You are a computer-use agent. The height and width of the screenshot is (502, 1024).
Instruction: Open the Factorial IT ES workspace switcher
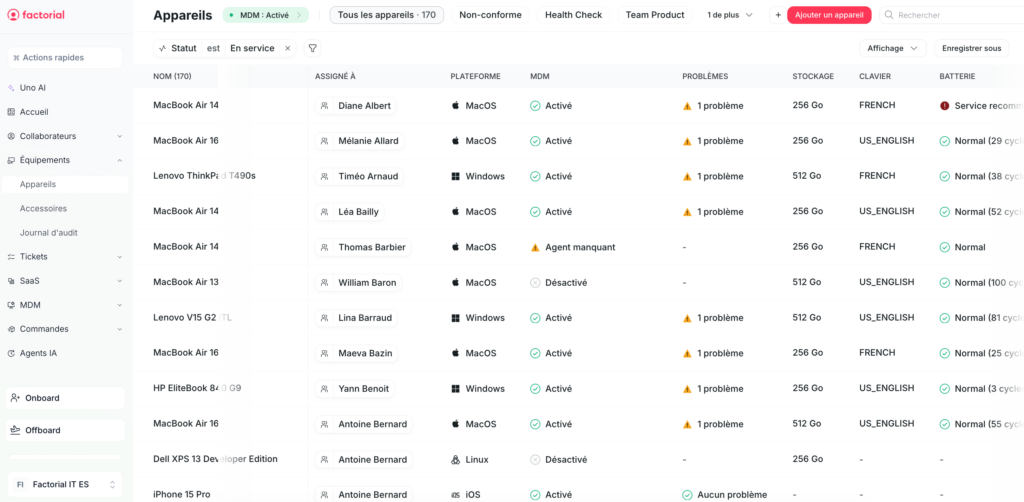(65, 484)
